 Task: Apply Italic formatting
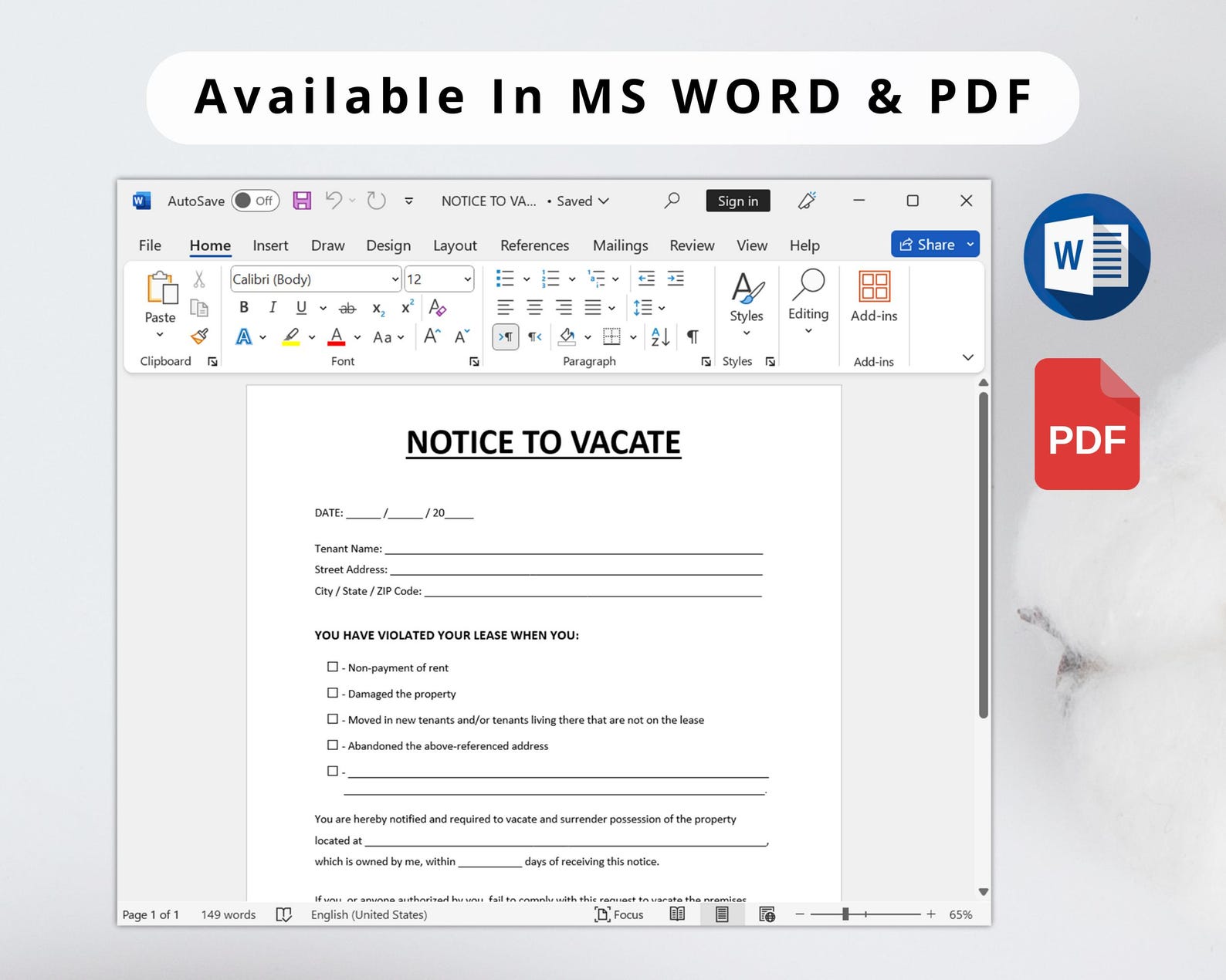tap(273, 307)
